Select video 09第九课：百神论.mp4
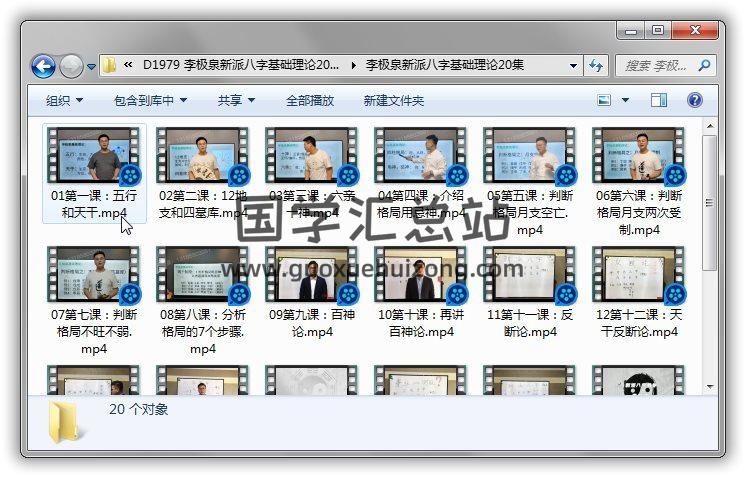Viewport: 746px width, 478px height. click(313, 291)
